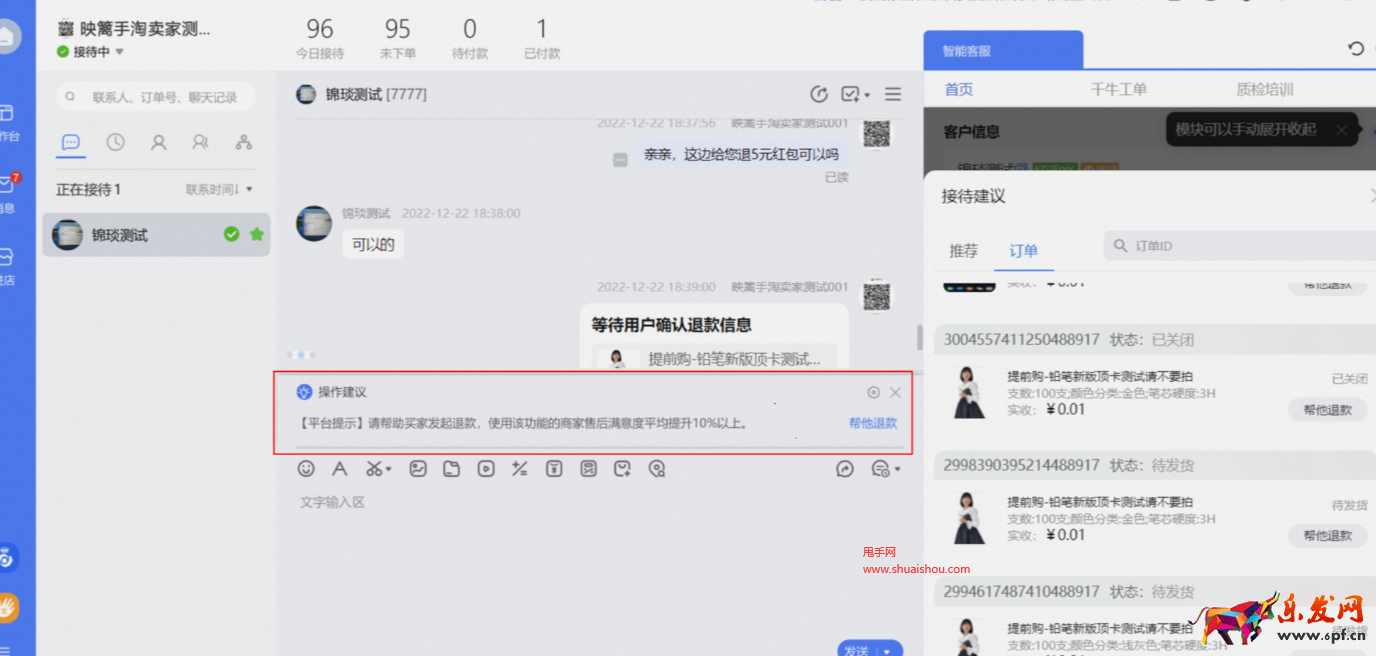Click the 帮他退款 link in 操作建议
The height and width of the screenshot is (656, 1376).
point(873,423)
